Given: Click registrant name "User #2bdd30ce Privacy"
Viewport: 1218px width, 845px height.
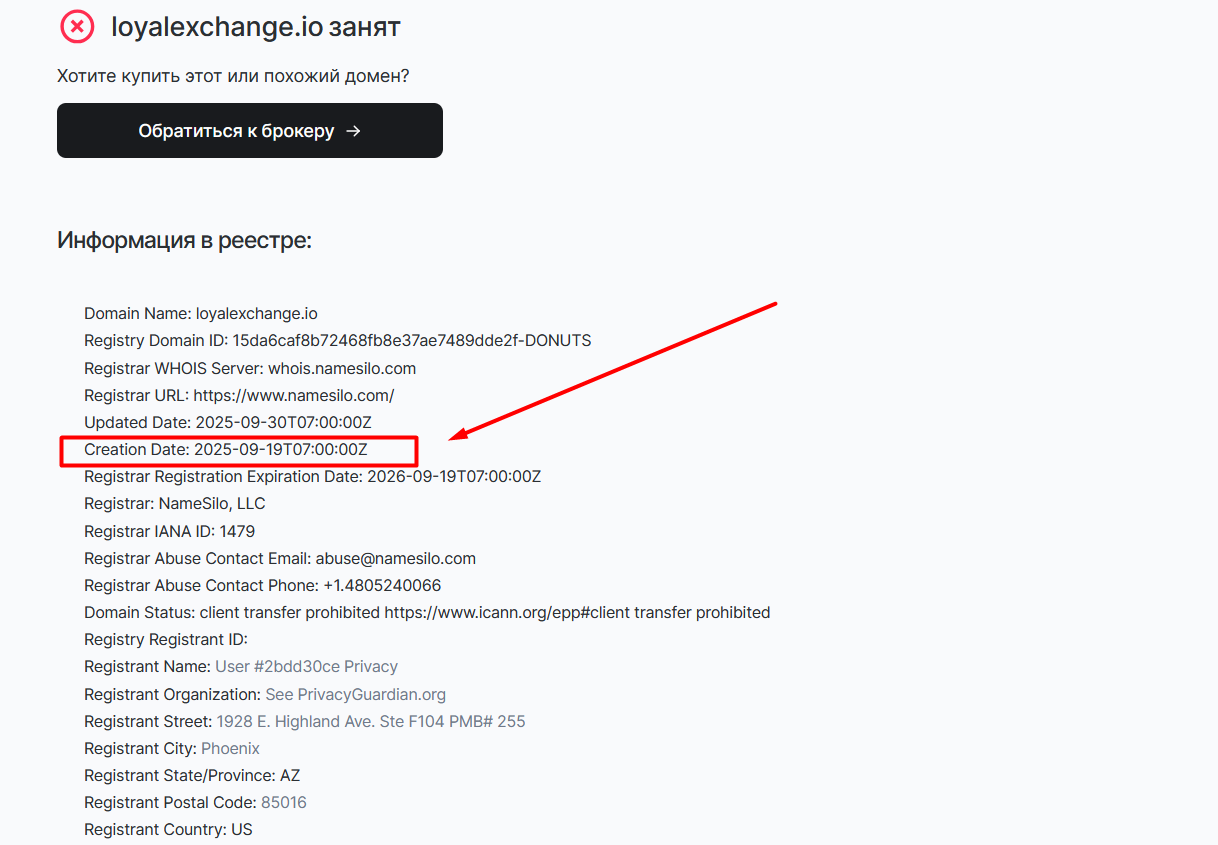Looking at the screenshot, I should pyautogui.click(x=306, y=666).
